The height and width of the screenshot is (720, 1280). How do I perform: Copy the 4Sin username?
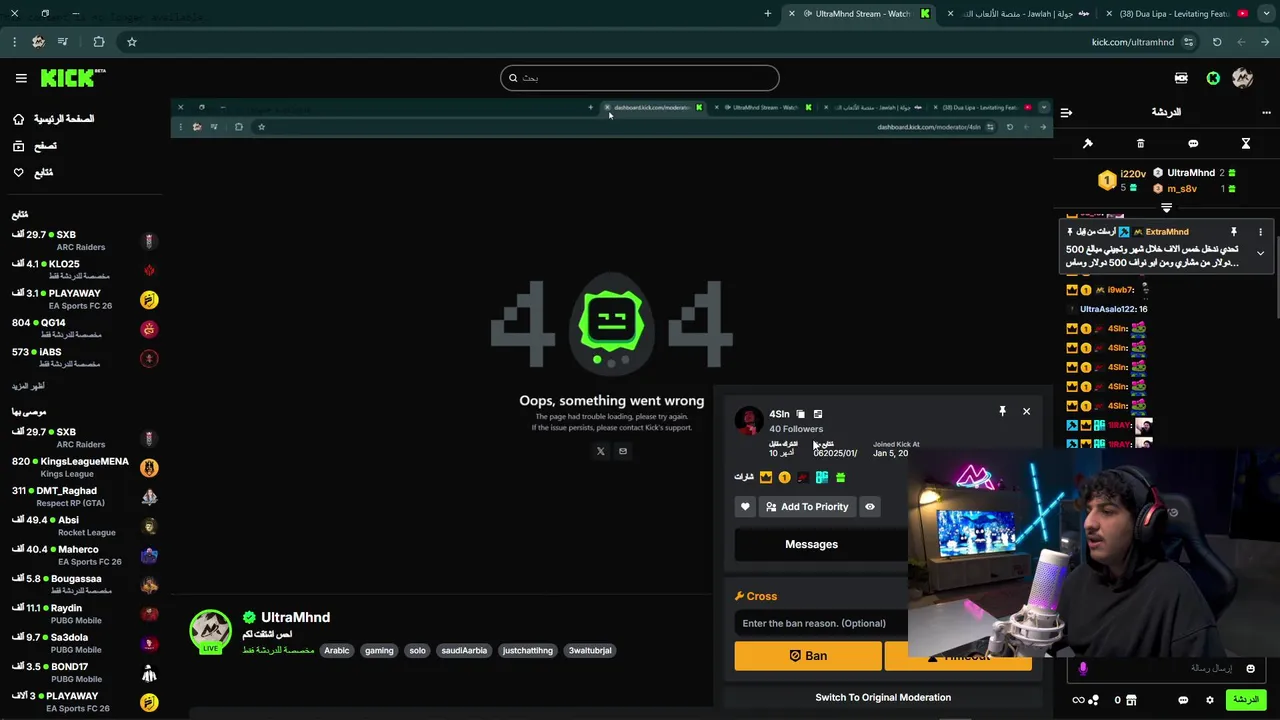[800, 414]
